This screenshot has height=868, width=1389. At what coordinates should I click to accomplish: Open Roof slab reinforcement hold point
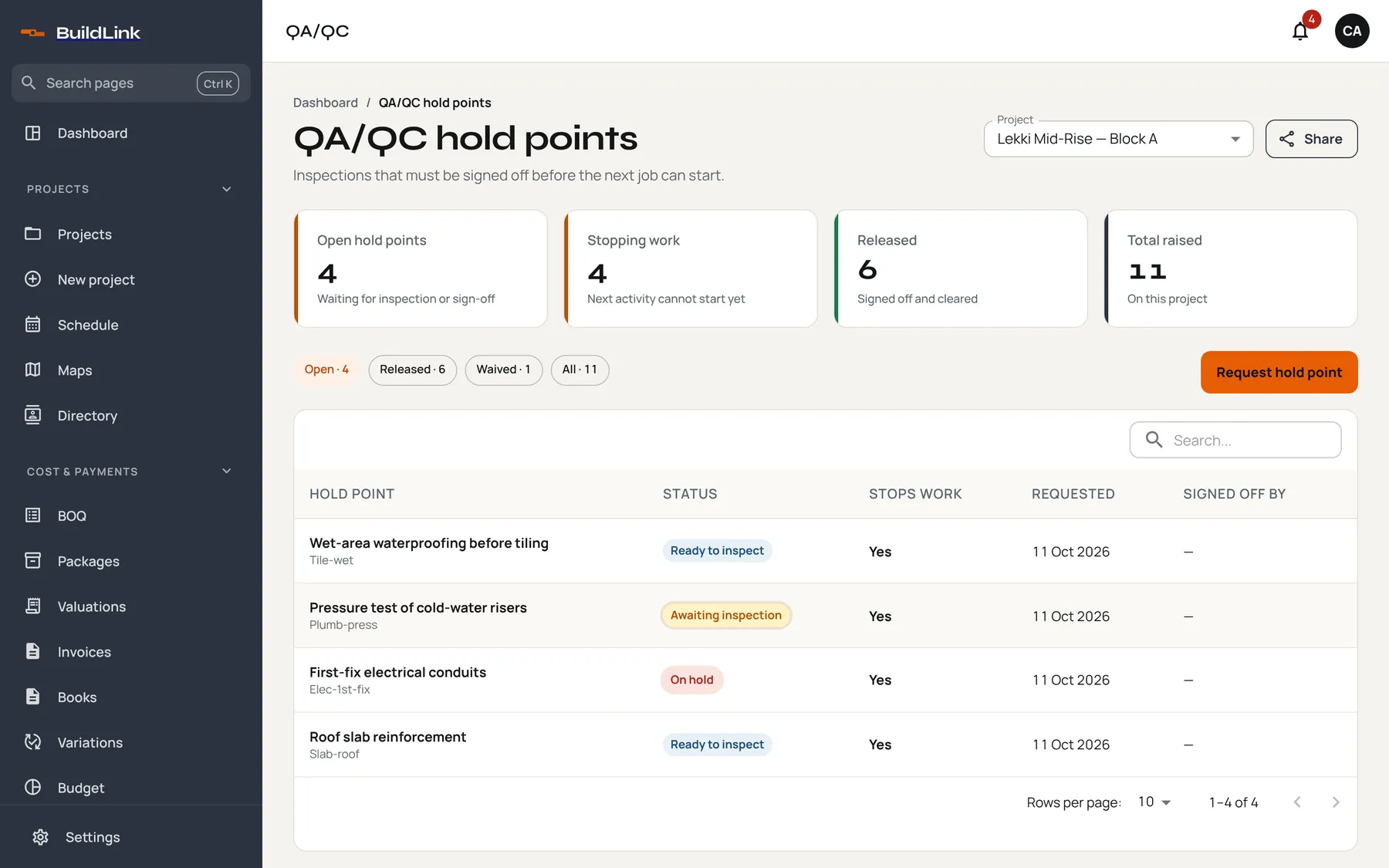[x=825, y=745]
